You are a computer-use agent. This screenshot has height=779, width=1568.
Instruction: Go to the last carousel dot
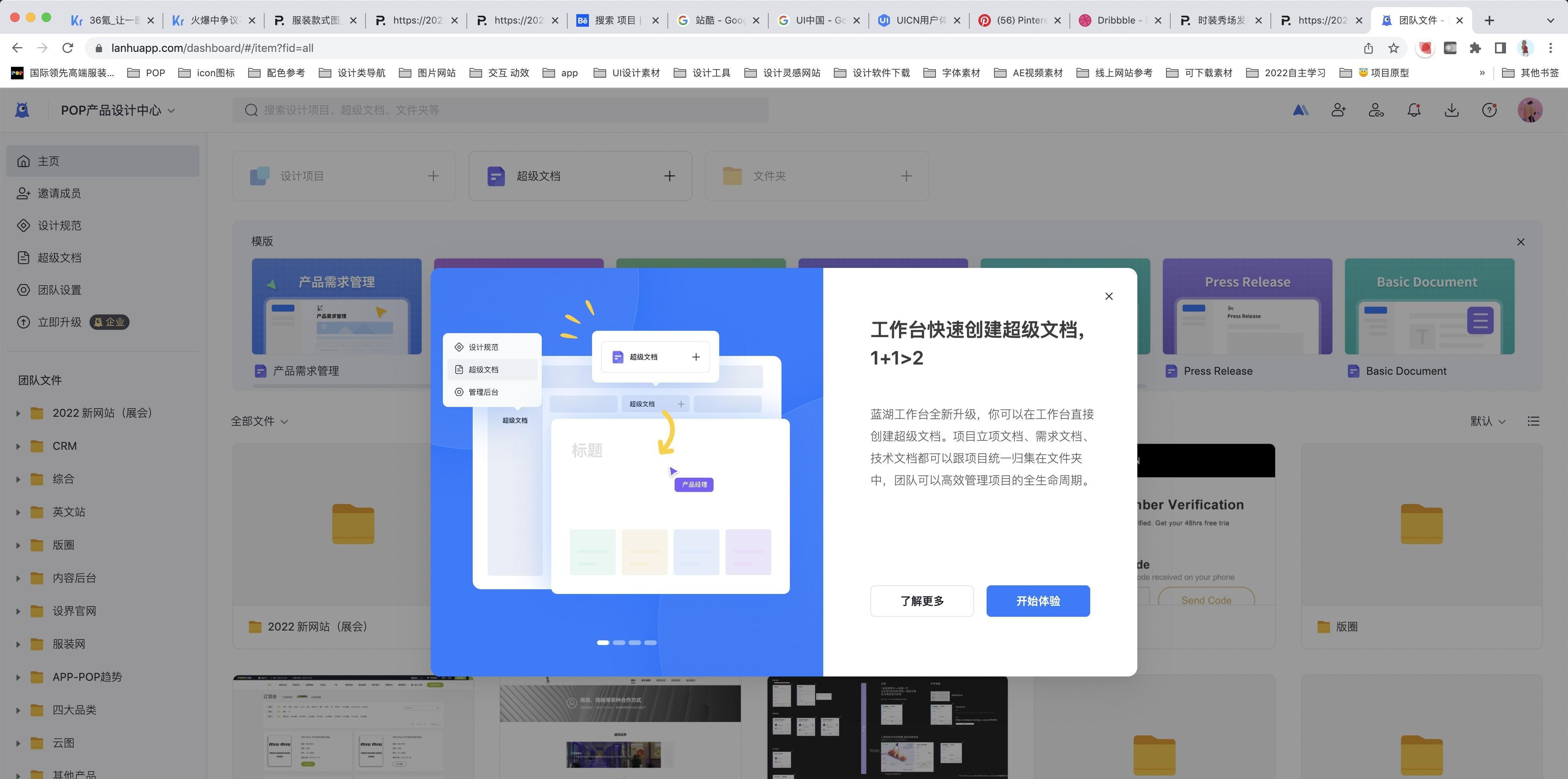650,643
